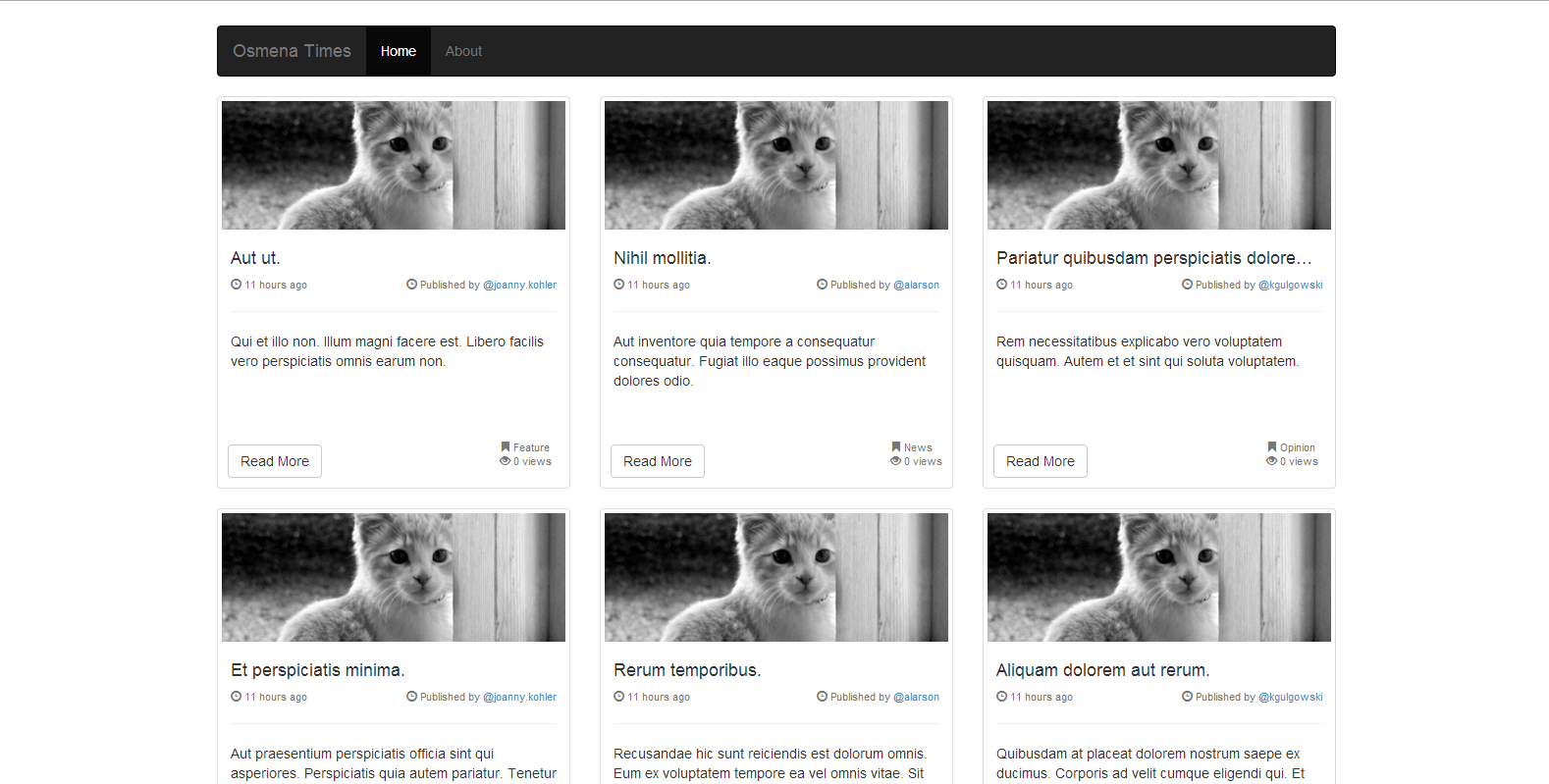Click Read More on Aut ut. card

275,461
